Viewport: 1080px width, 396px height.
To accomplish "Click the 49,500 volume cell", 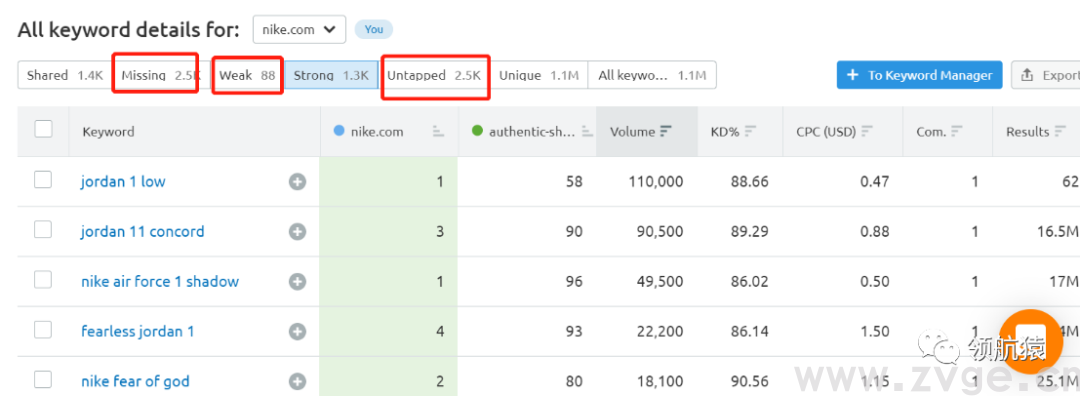I will [660, 282].
